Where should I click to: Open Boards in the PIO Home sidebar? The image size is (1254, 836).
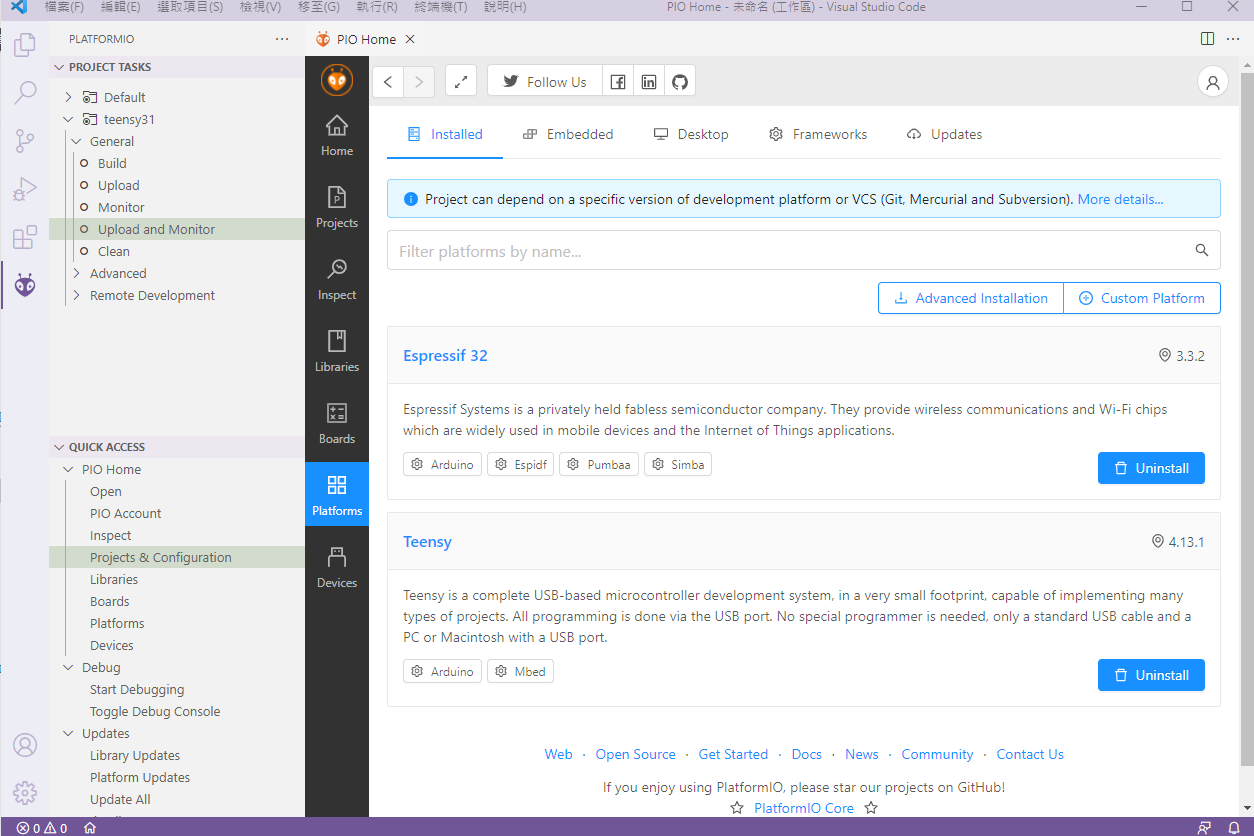[x=337, y=424]
